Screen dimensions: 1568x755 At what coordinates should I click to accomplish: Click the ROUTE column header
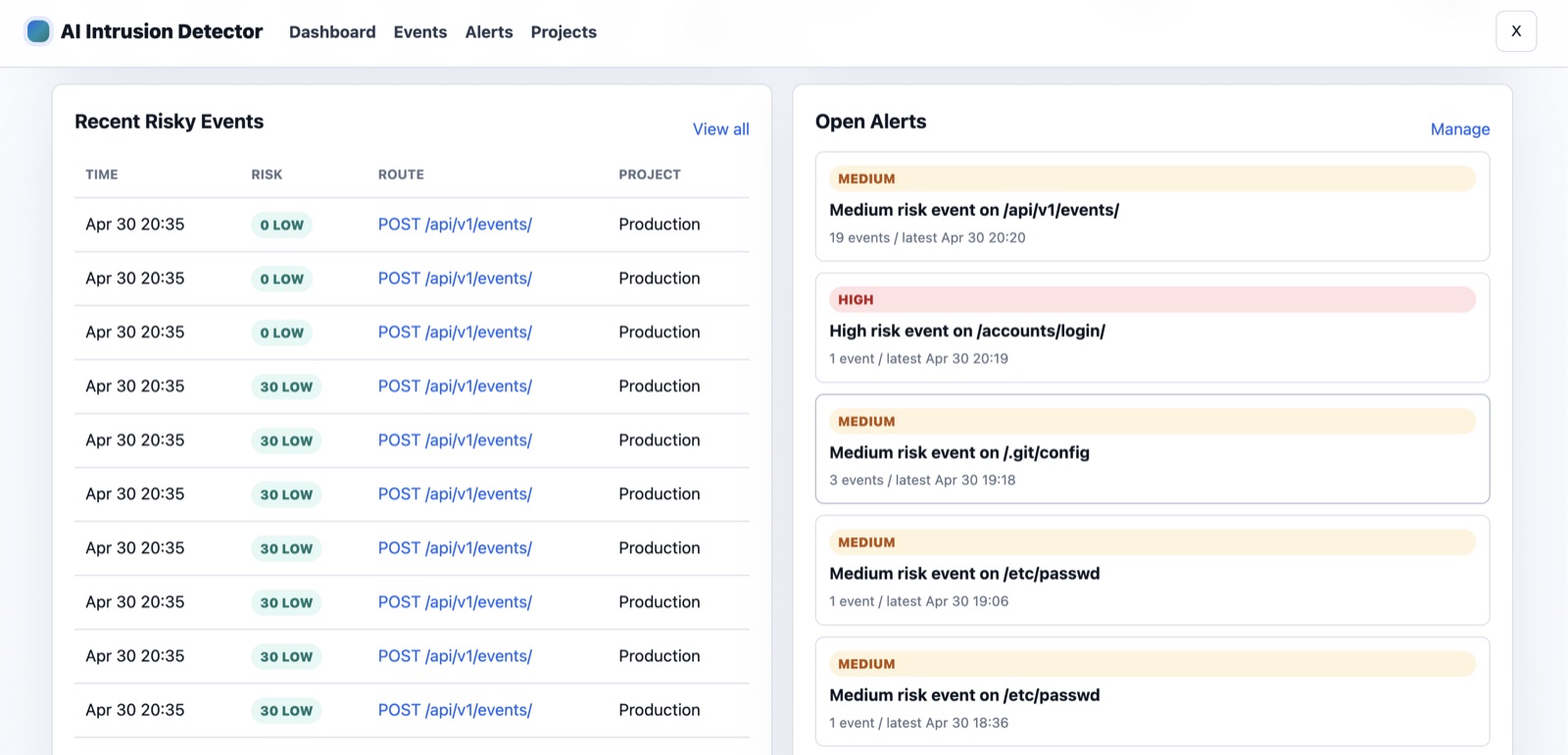[401, 175]
